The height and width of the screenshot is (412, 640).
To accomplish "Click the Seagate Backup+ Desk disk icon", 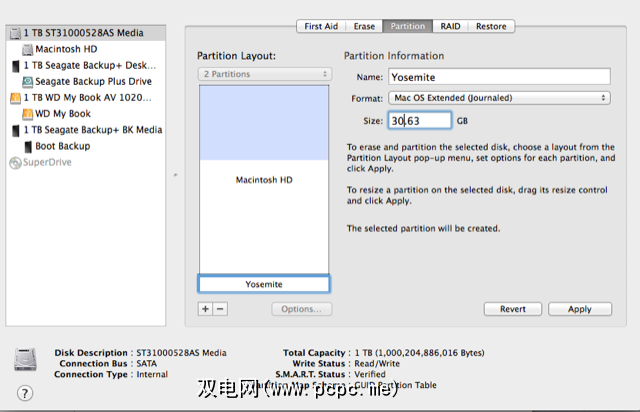I will [16, 66].
